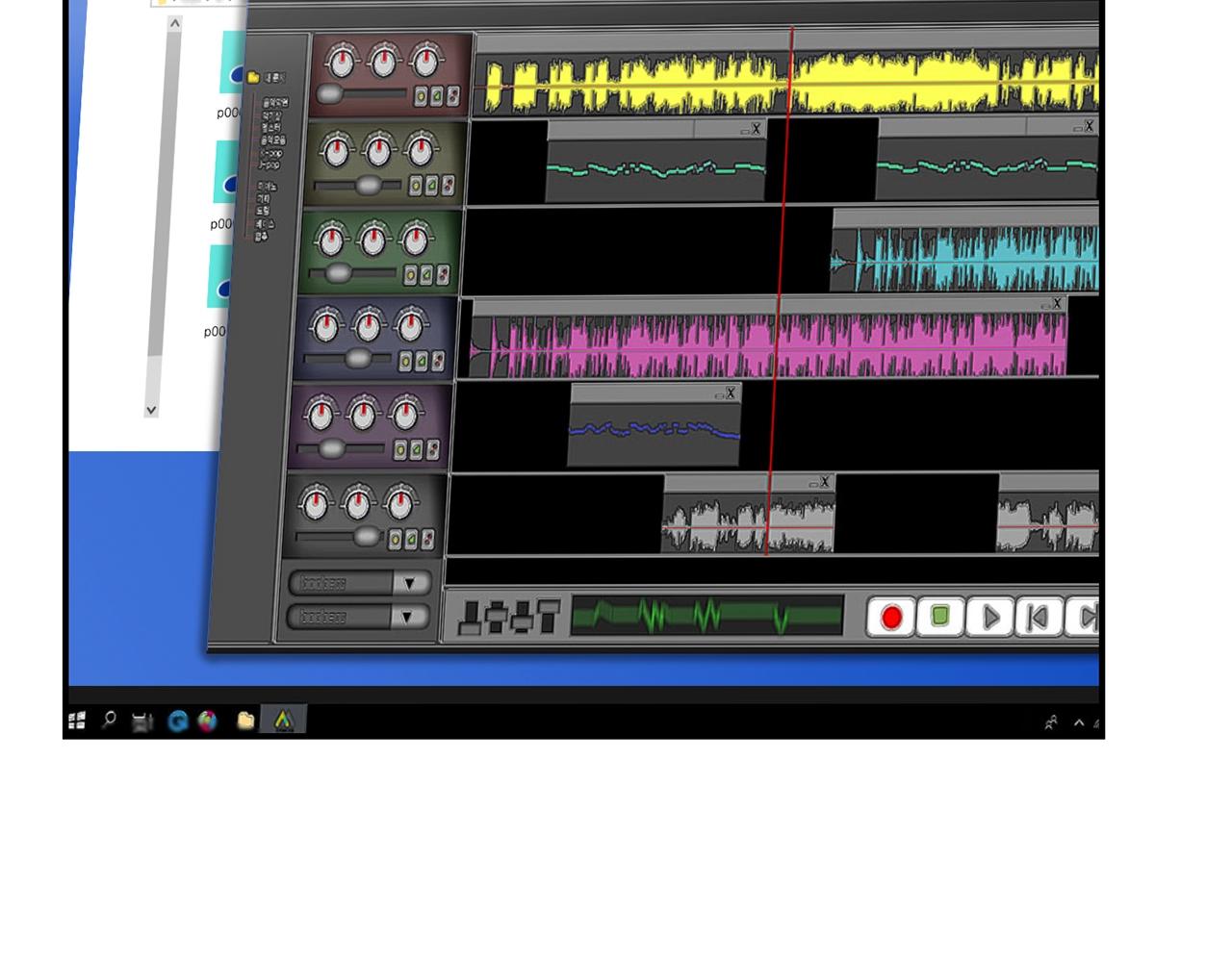Click the middle knob on maroon track
This screenshot has width=1232, height=962.
(x=383, y=63)
